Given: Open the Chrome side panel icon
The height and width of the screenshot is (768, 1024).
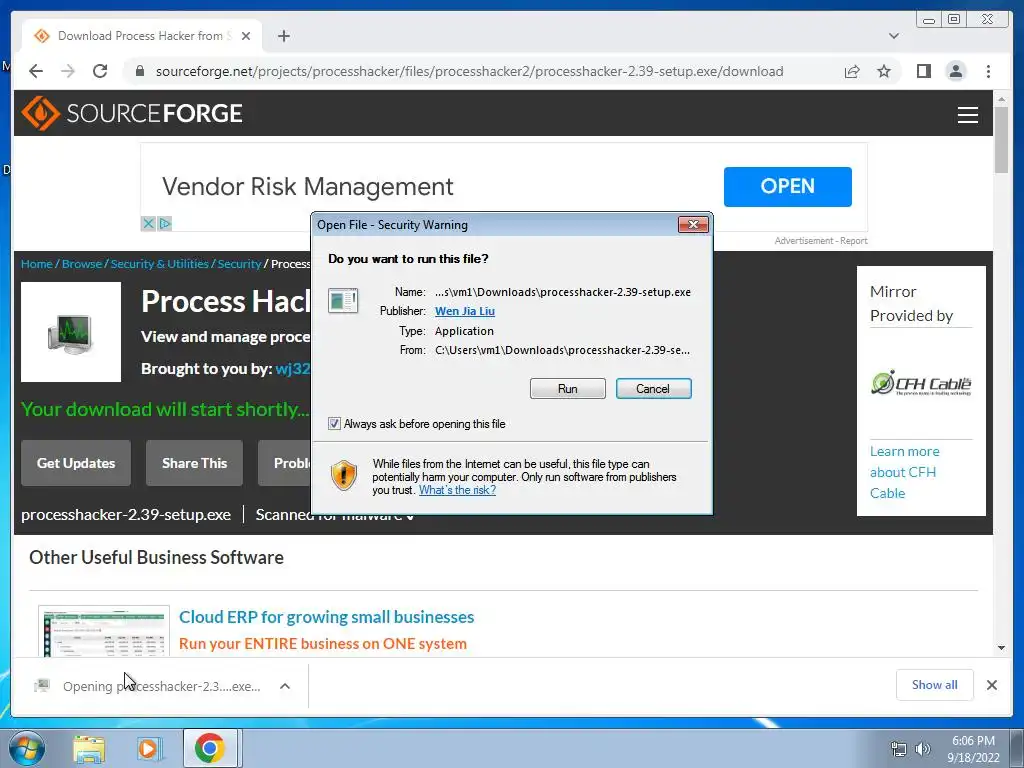Looking at the screenshot, I should click(923, 71).
